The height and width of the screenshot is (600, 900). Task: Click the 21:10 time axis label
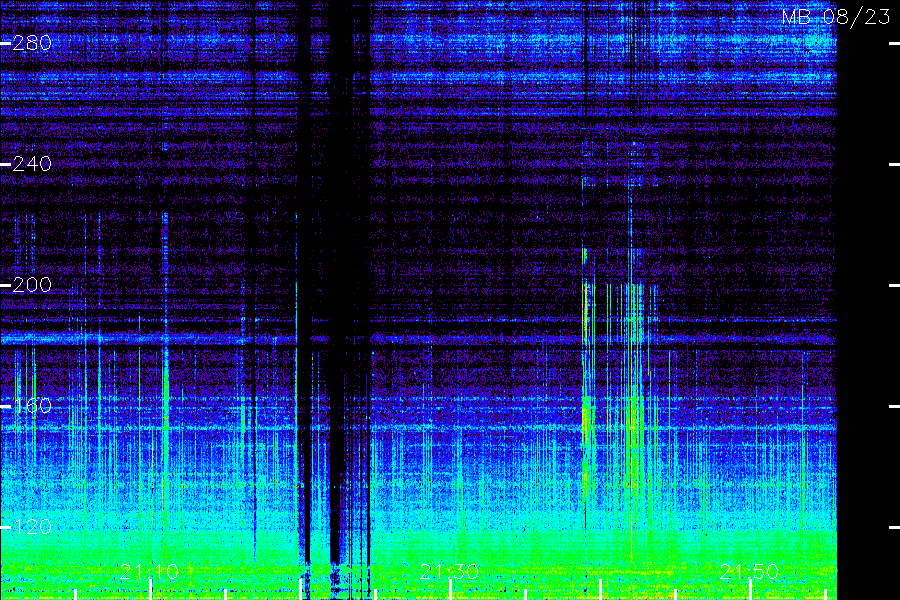[150, 571]
